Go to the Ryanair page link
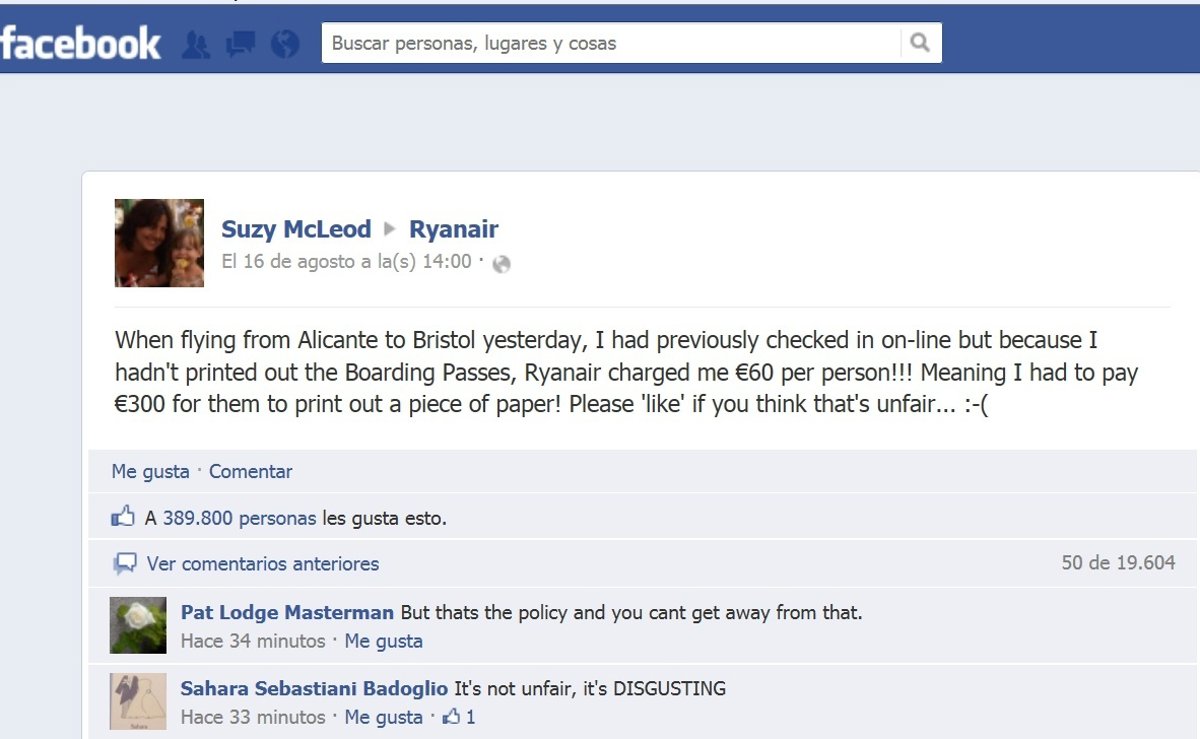This screenshot has width=1200, height=739. (454, 229)
